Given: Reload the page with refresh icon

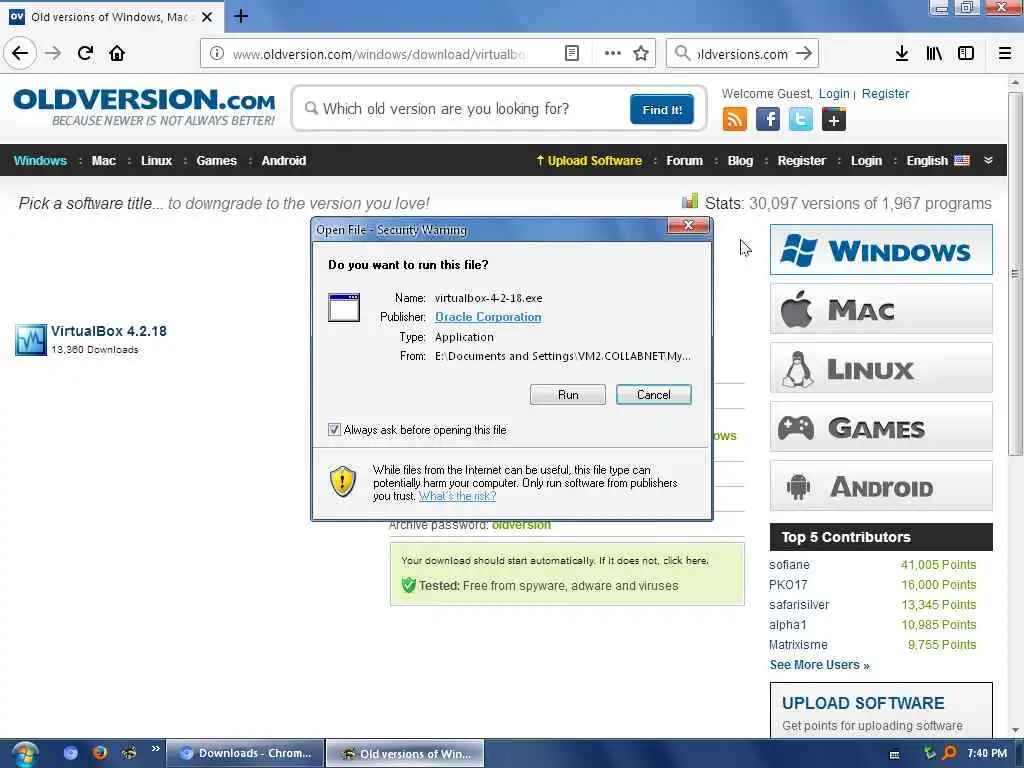Looking at the screenshot, I should click(x=85, y=53).
